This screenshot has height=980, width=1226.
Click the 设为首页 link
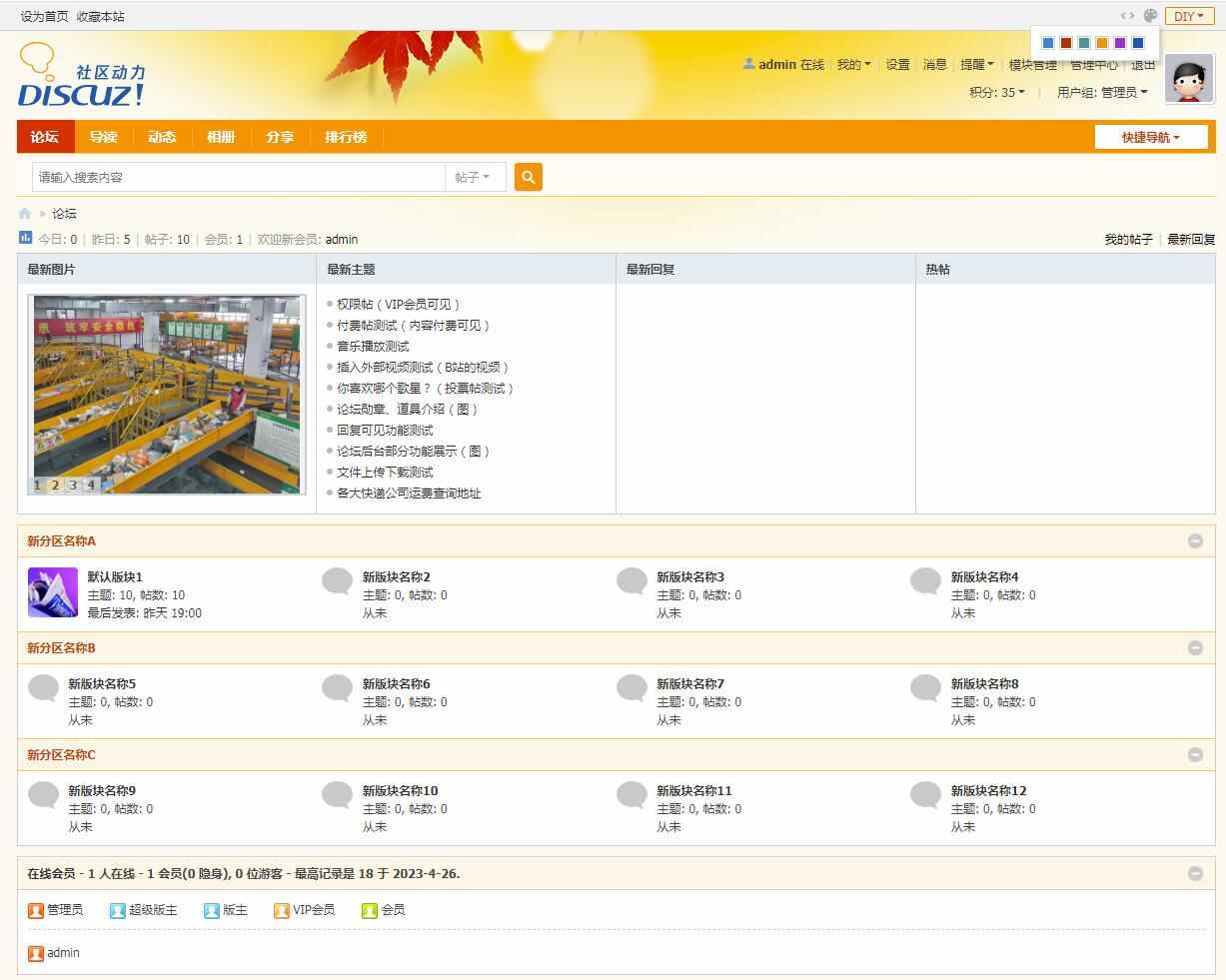44,16
